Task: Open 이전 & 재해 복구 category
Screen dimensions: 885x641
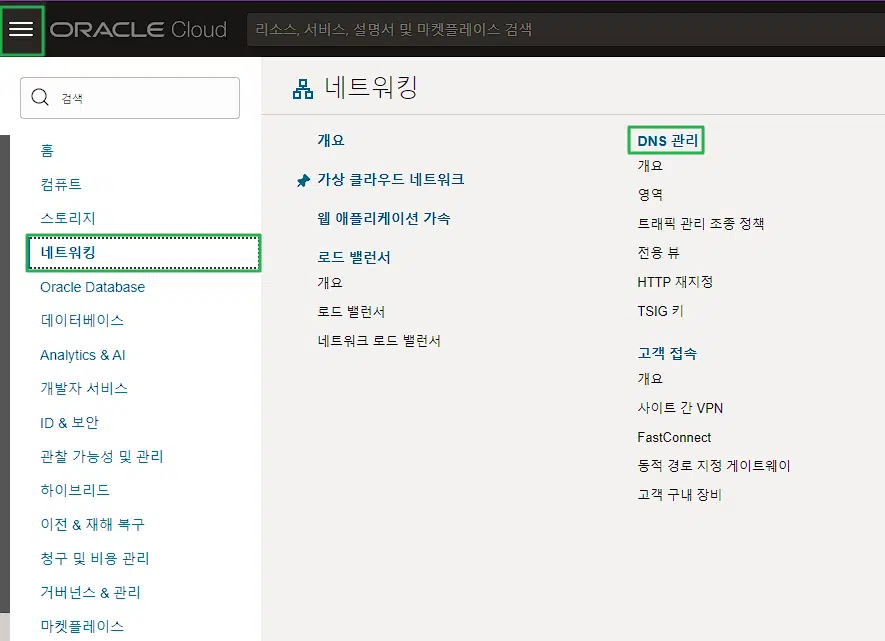Action: [93, 524]
